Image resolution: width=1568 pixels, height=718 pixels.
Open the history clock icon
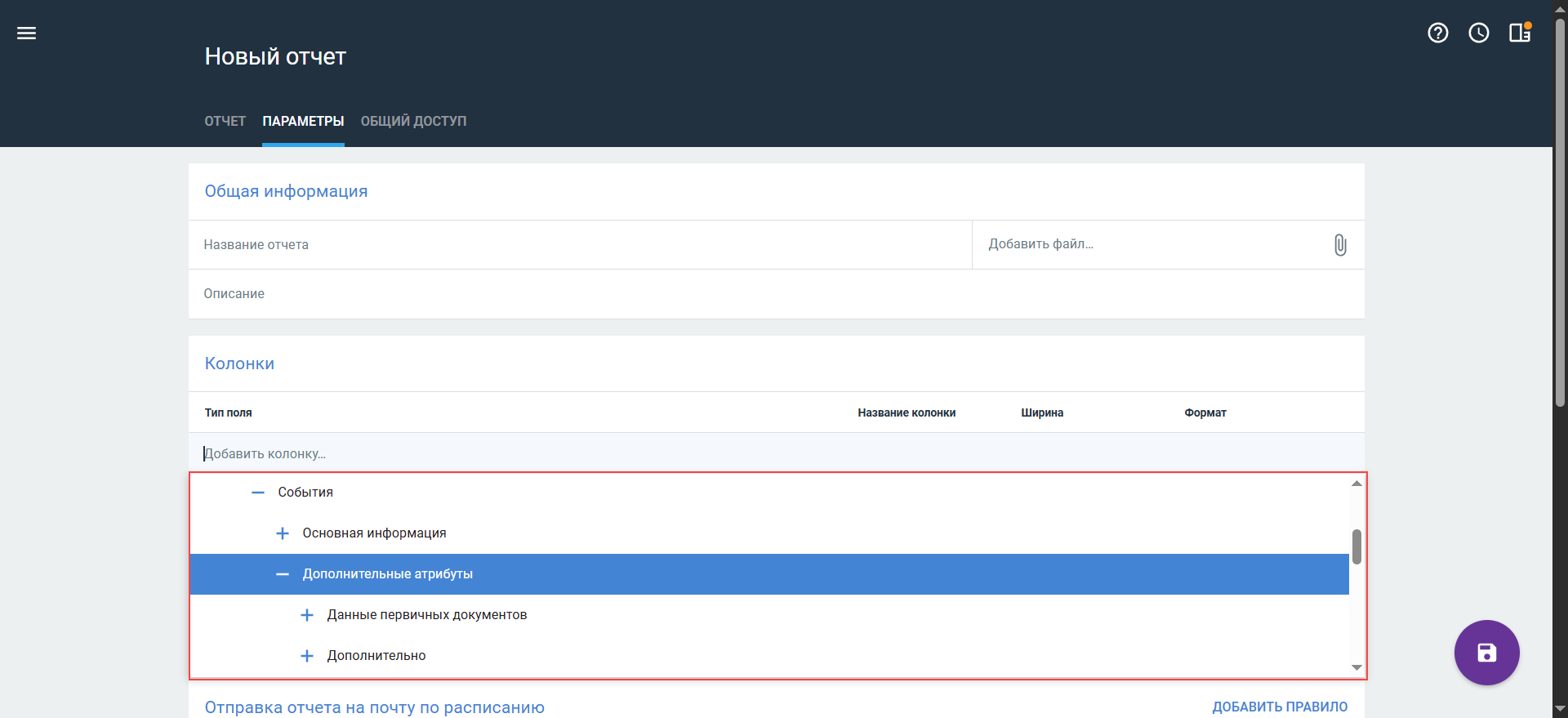(x=1478, y=33)
